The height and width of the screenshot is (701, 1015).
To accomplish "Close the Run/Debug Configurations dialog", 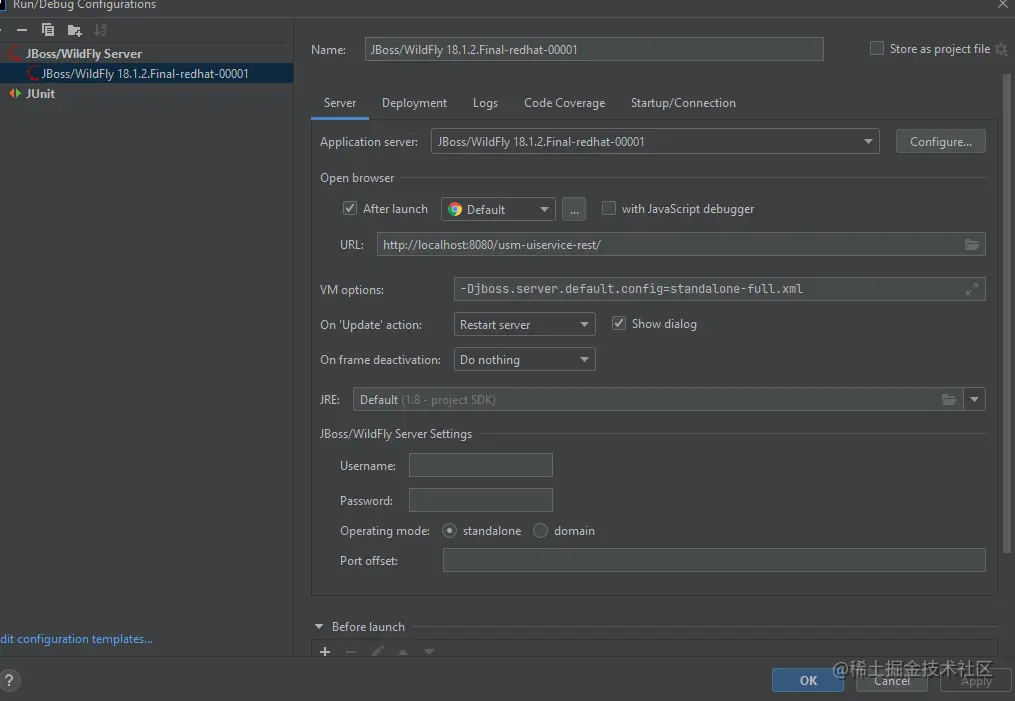I will click(x=1003, y=4).
